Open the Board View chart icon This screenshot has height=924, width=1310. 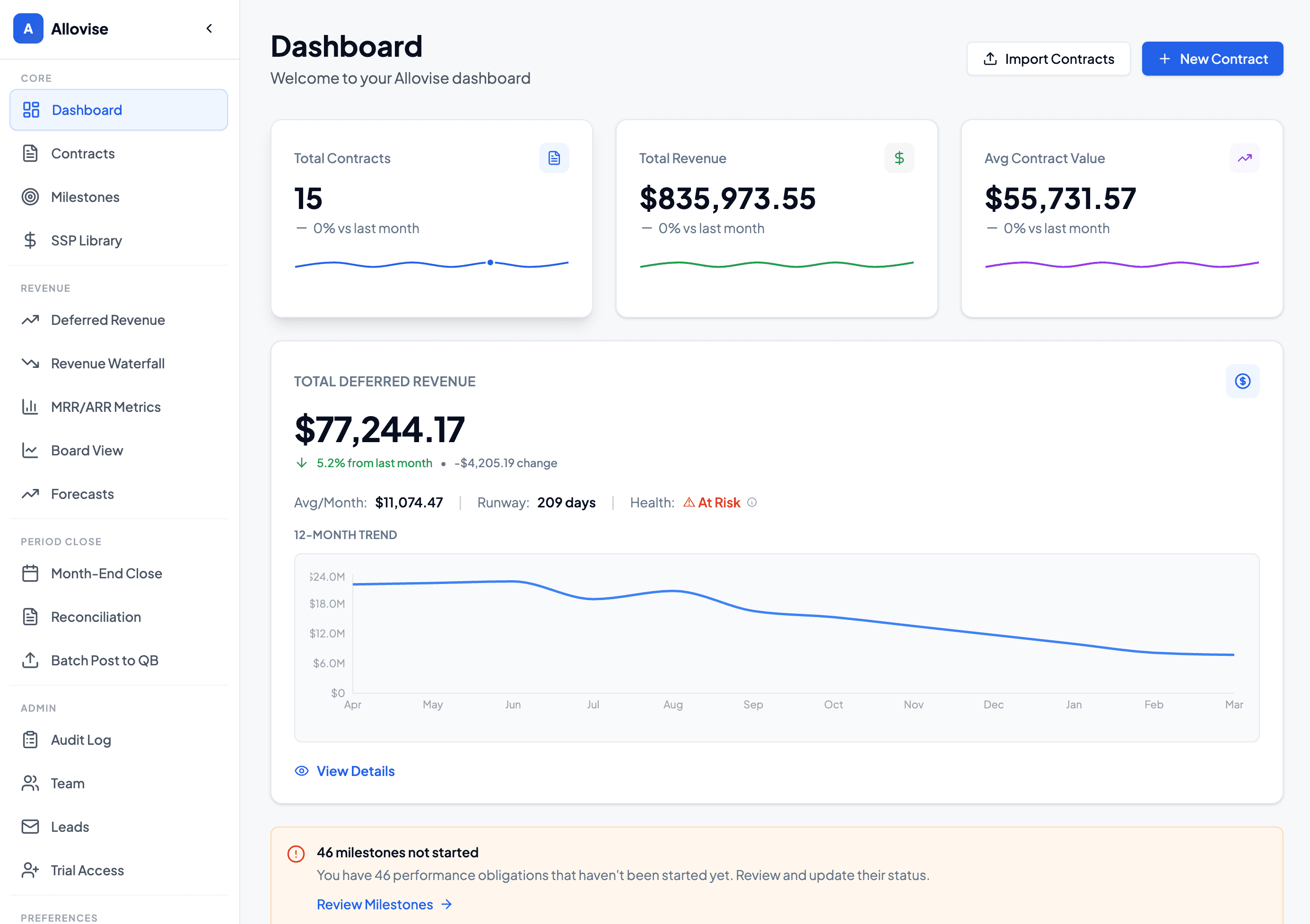pyautogui.click(x=31, y=450)
